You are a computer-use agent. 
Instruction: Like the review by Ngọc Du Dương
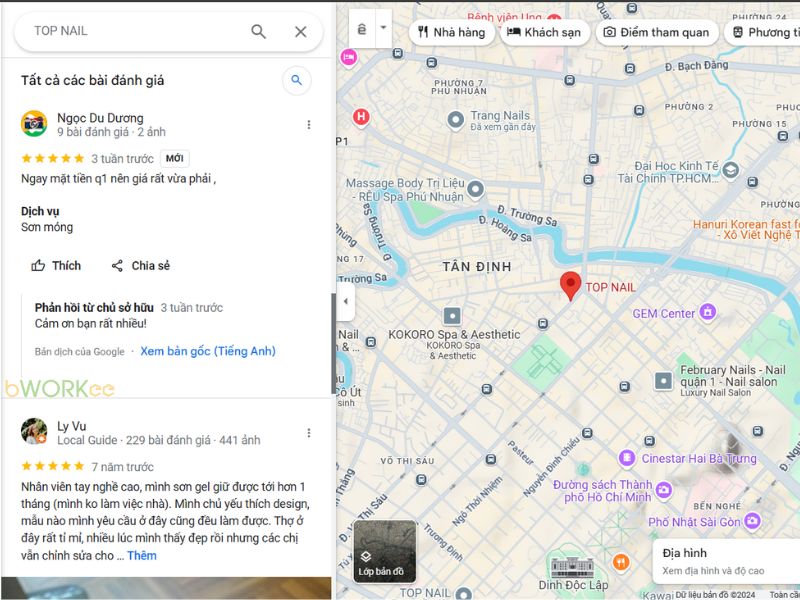[x=56, y=265]
